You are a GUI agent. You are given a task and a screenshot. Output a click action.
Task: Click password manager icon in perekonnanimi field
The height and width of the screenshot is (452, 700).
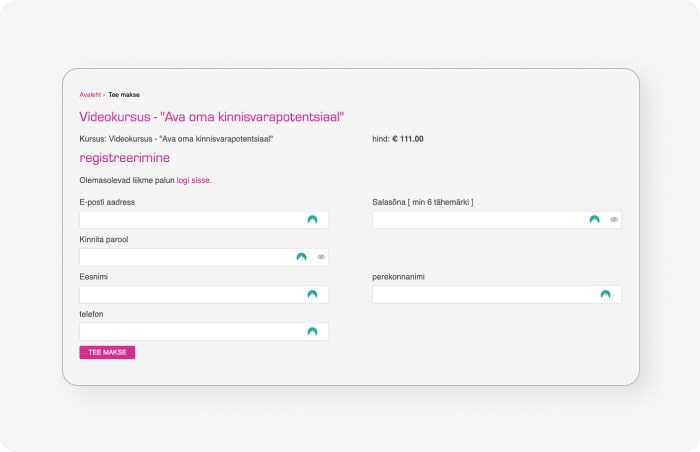tap(605, 294)
